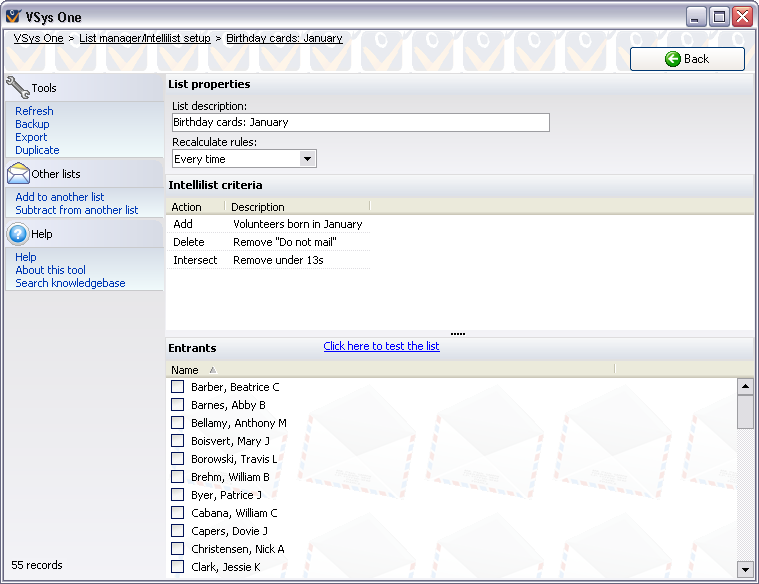Click the Action column header

196,207
